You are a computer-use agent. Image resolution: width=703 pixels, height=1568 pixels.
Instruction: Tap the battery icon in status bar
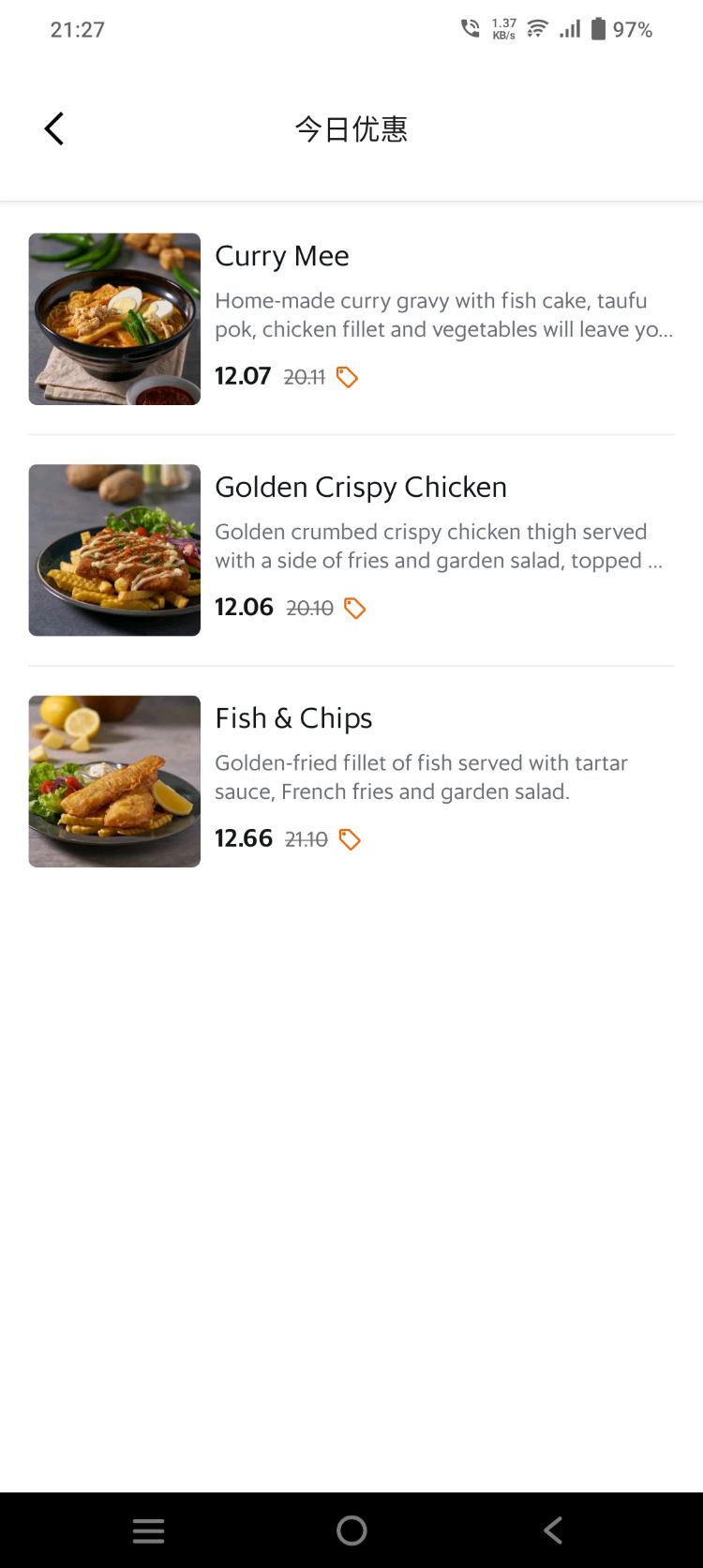(598, 29)
